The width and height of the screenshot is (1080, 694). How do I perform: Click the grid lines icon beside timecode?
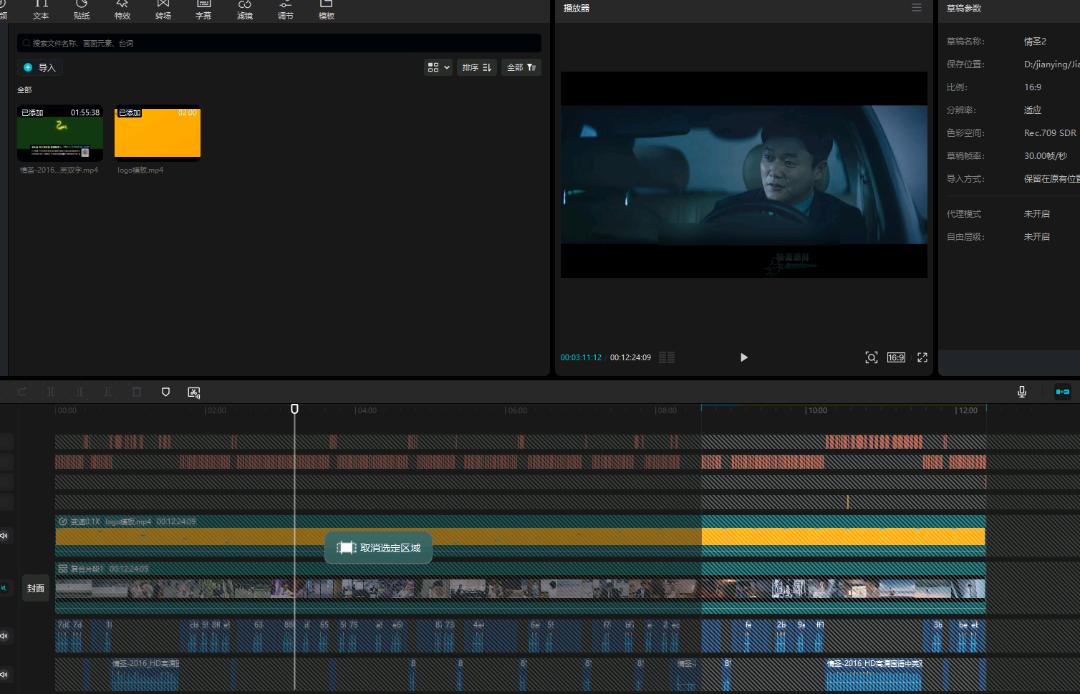(667, 357)
